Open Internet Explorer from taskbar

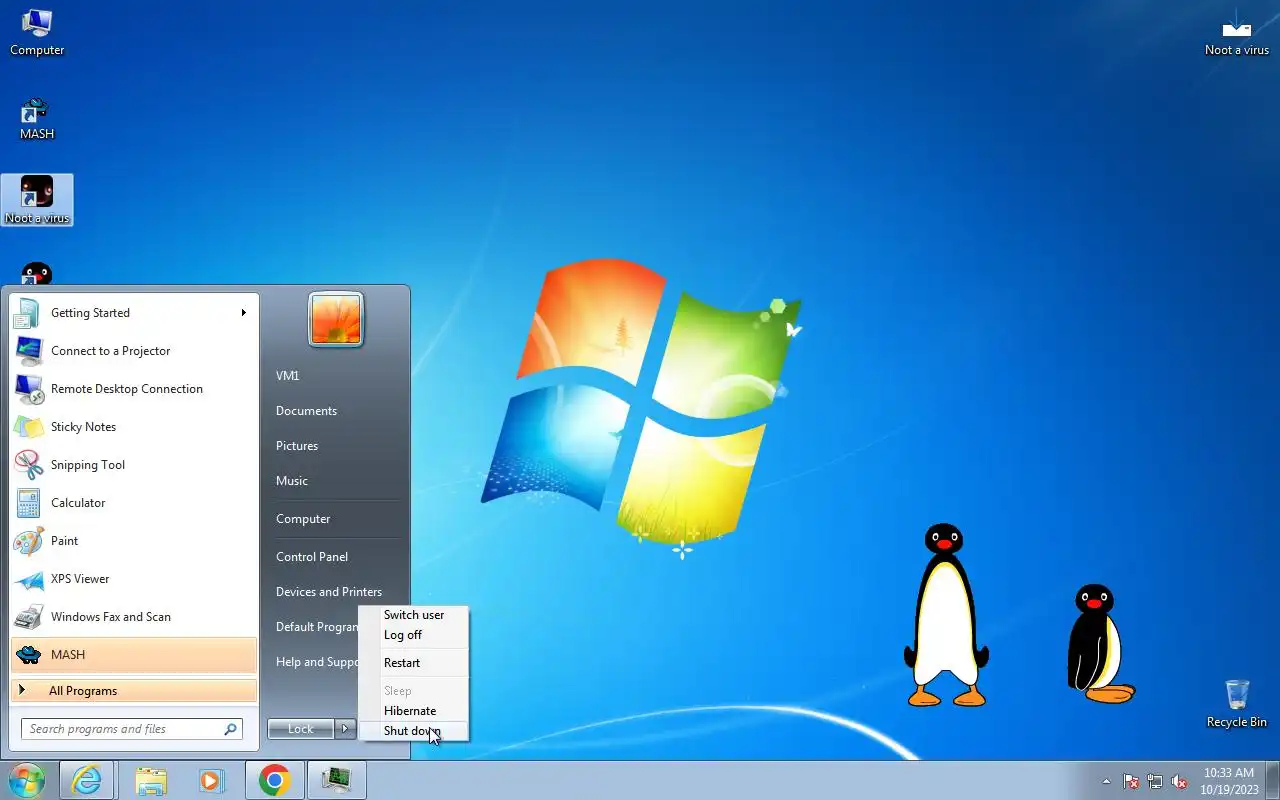pyautogui.click(x=87, y=780)
